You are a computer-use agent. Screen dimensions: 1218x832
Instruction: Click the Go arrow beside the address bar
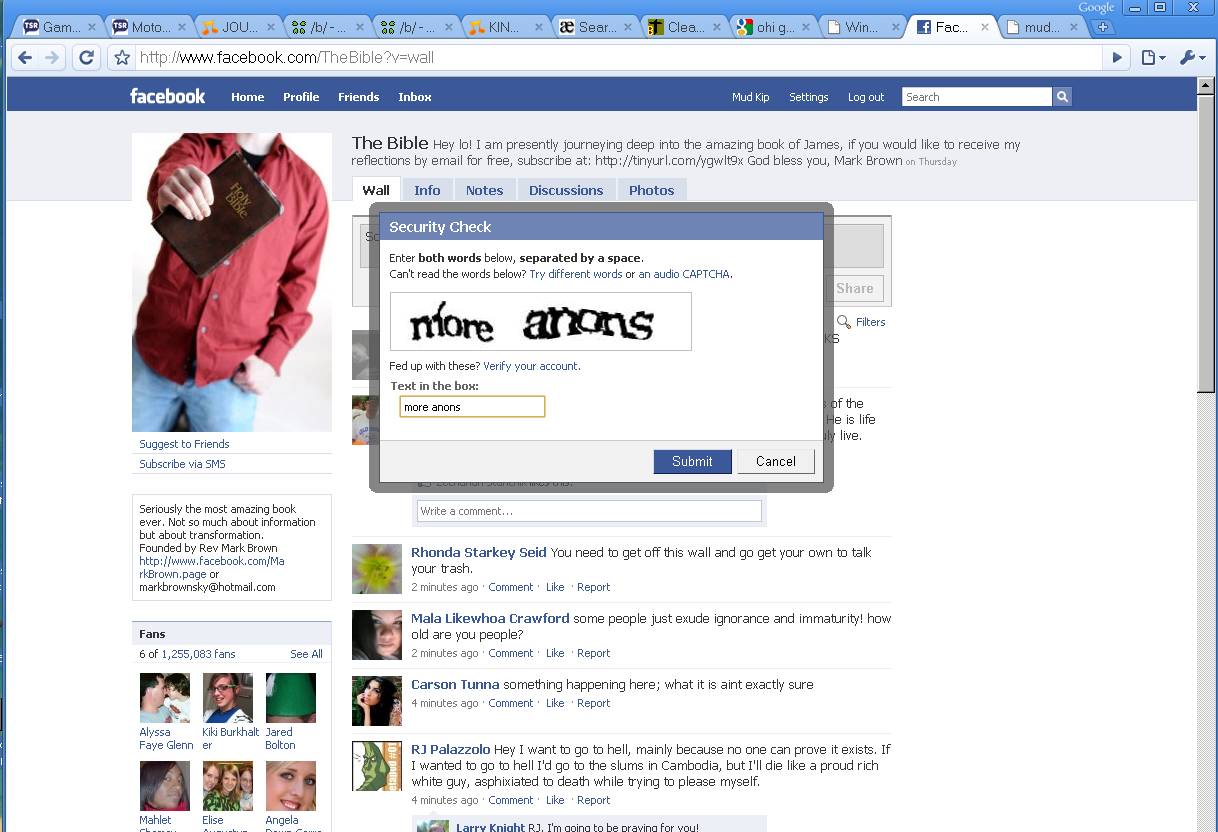pos(1118,58)
